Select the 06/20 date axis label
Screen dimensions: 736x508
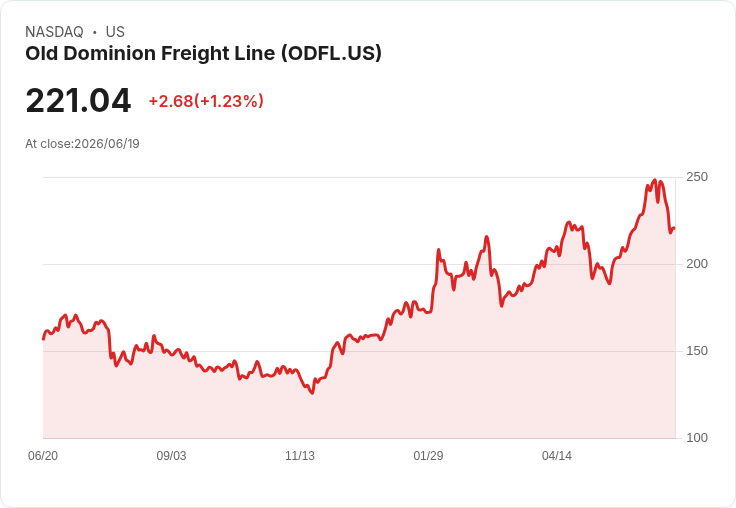(x=43, y=455)
